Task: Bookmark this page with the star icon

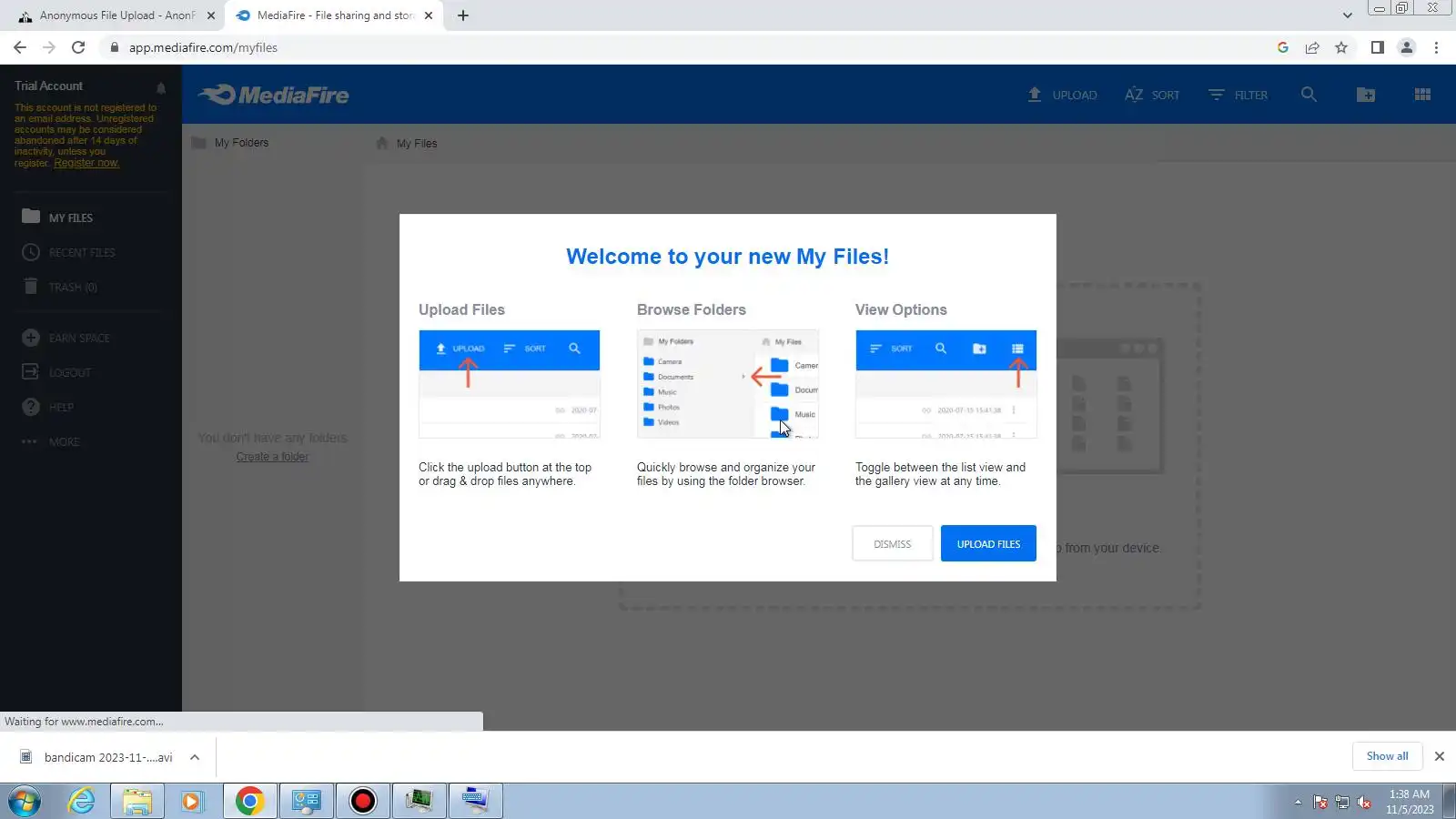Action: pyautogui.click(x=1341, y=47)
